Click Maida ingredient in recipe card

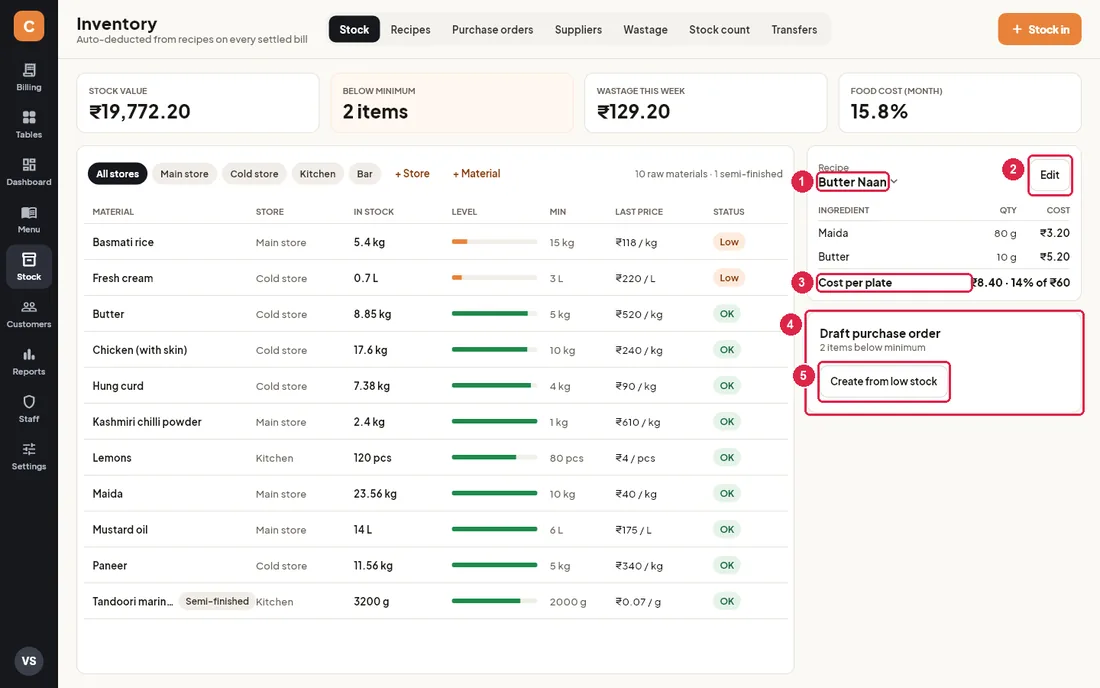[833, 233]
